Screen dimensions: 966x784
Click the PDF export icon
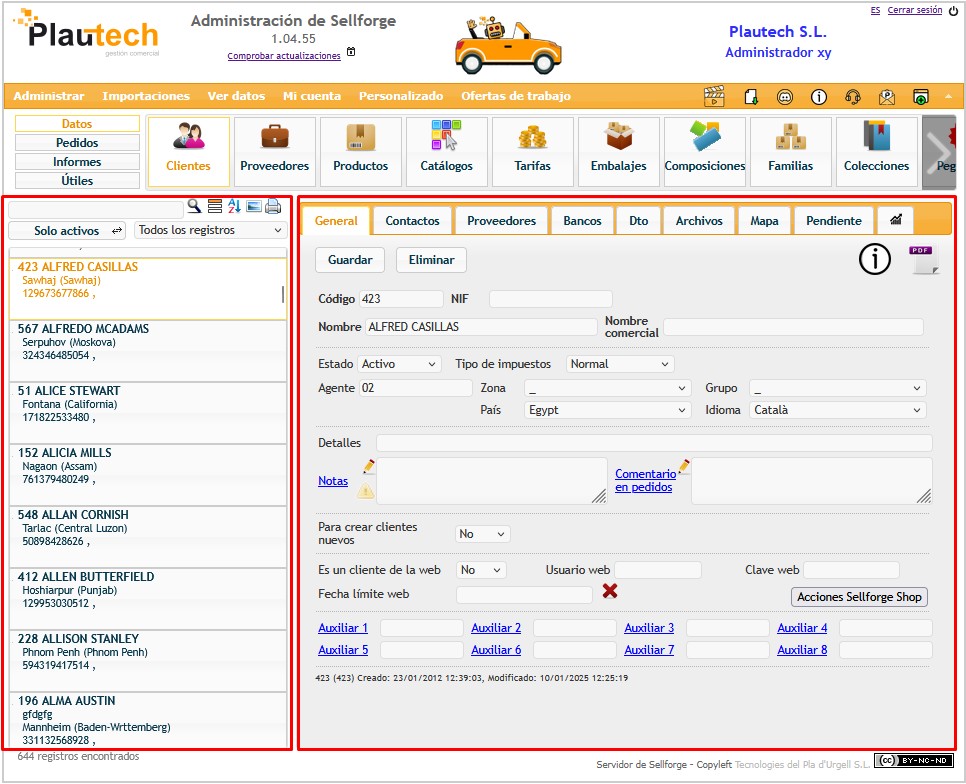pyautogui.click(x=923, y=260)
